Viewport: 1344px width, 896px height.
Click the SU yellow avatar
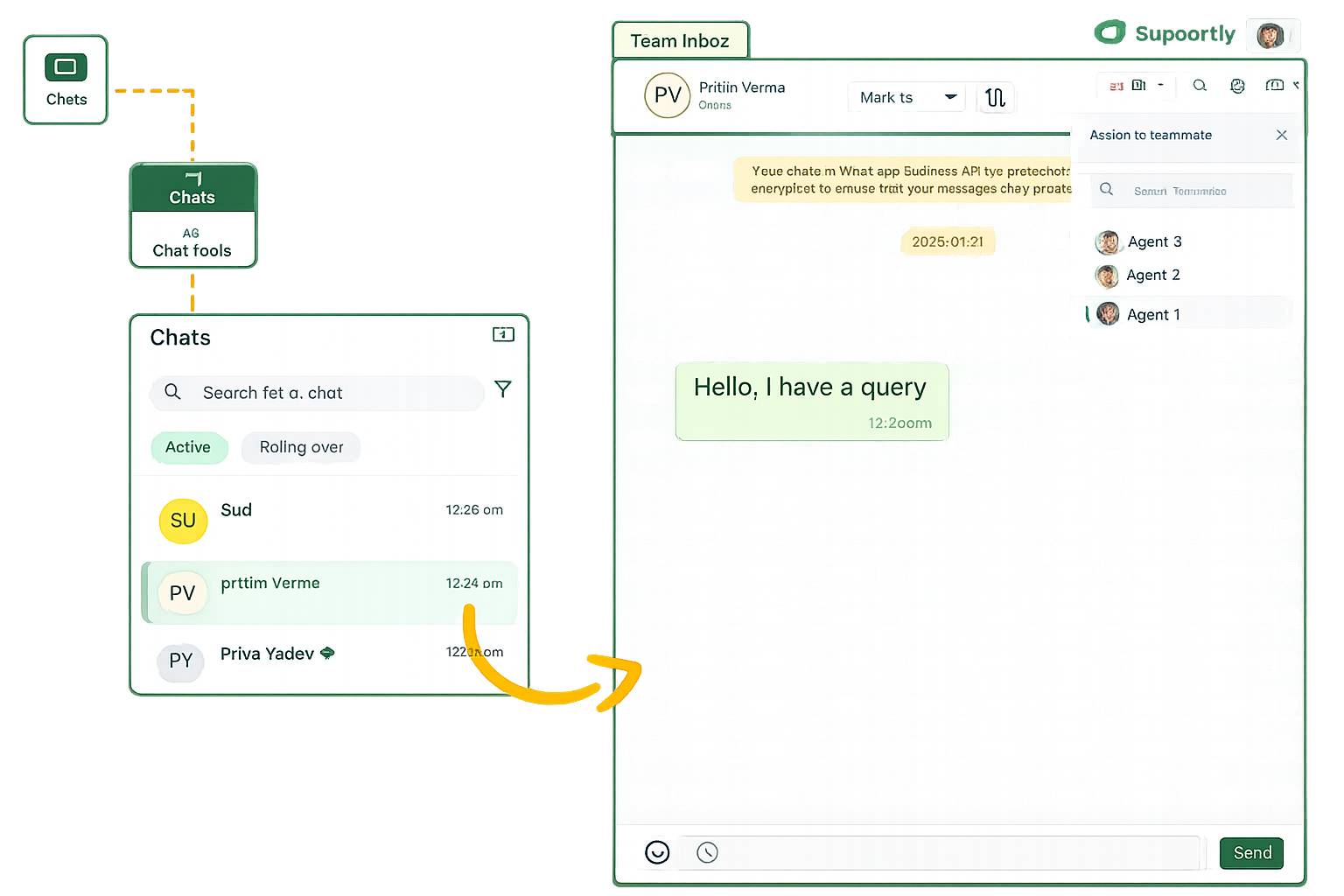tap(183, 521)
